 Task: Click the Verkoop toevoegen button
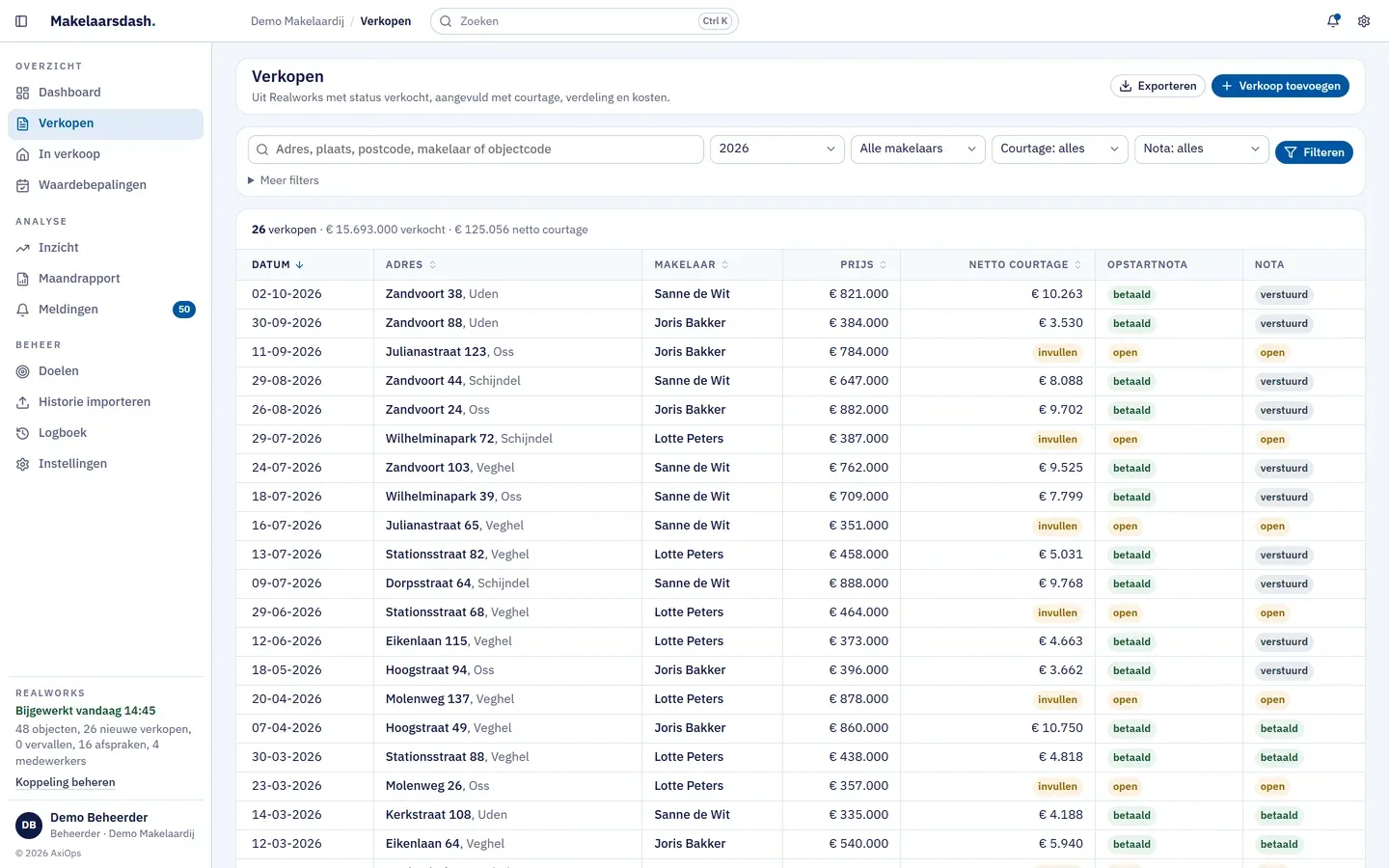(x=1280, y=86)
